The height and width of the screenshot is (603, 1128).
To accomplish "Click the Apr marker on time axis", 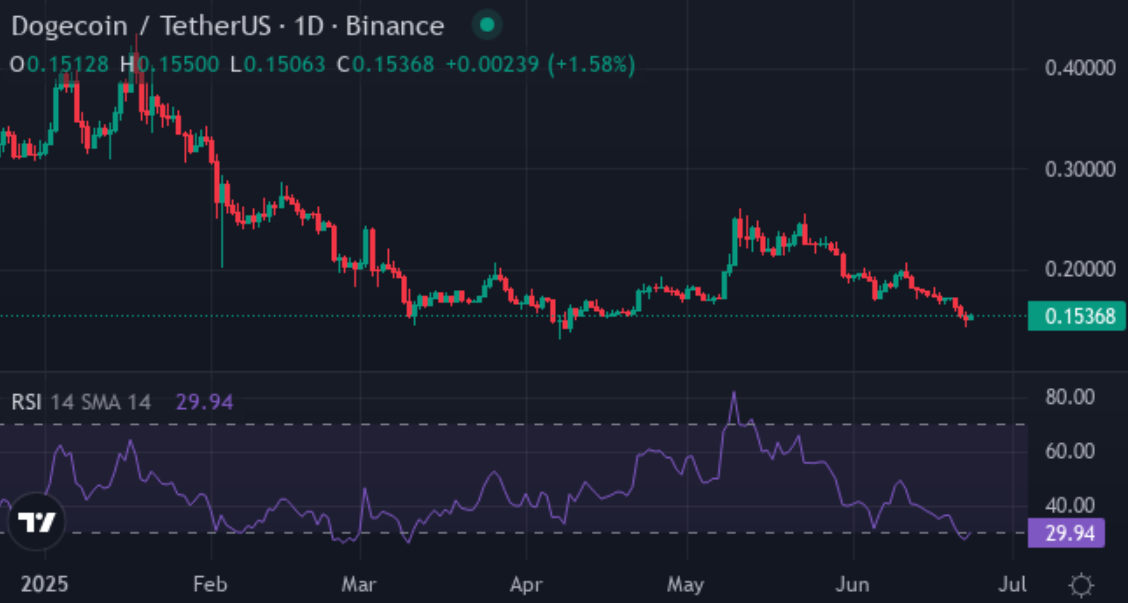I will click(525, 584).
